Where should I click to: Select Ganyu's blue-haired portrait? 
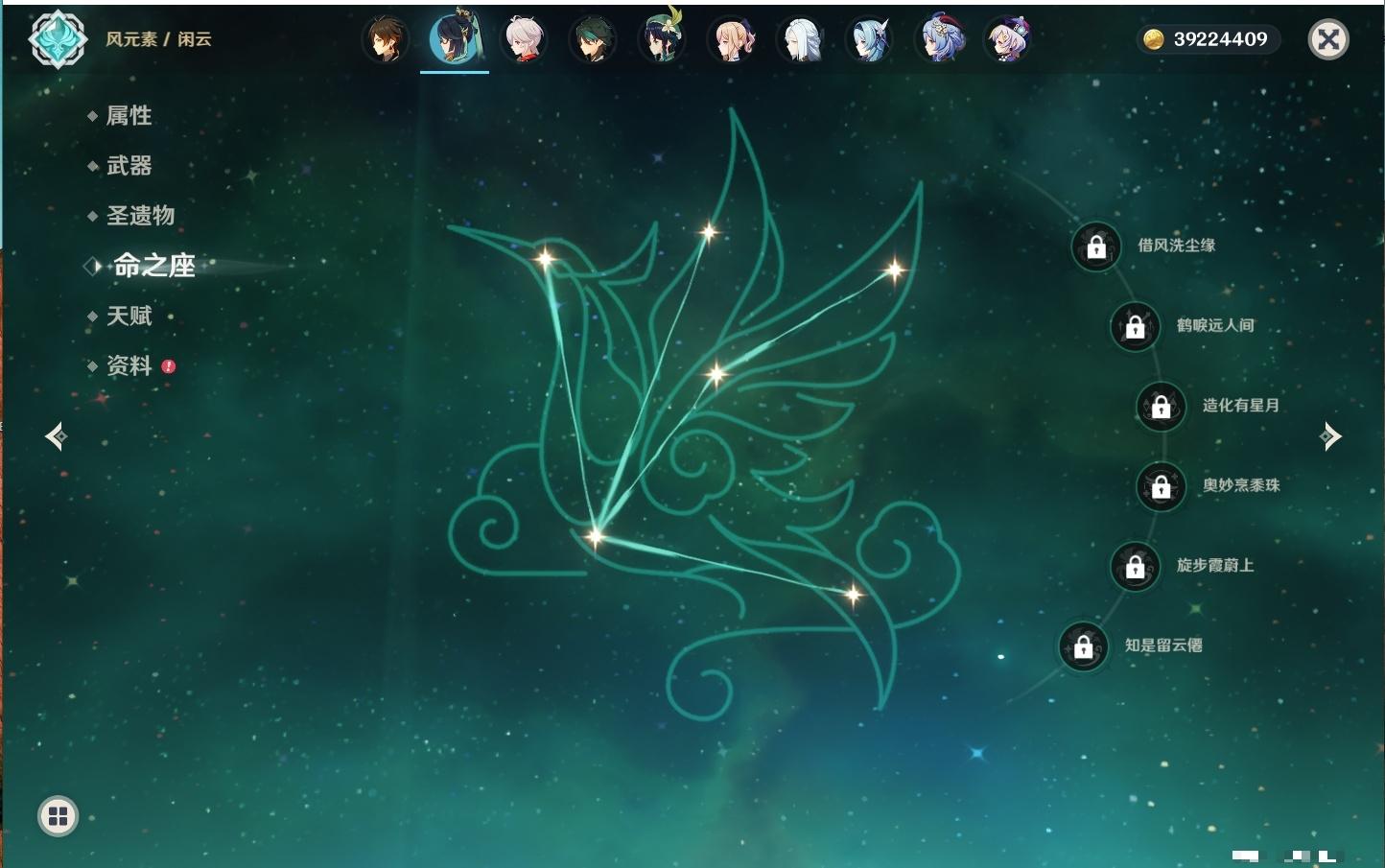938,40
